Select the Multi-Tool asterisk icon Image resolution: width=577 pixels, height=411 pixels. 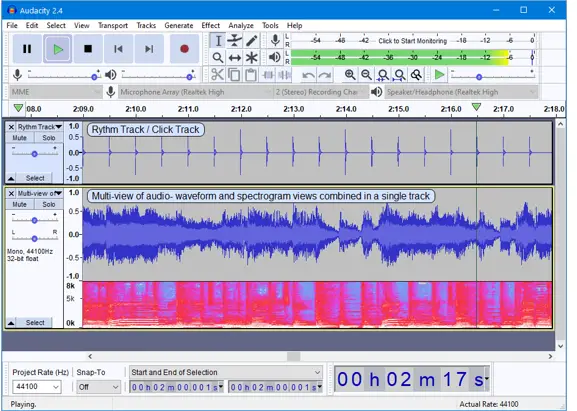[x=251, y=57]
